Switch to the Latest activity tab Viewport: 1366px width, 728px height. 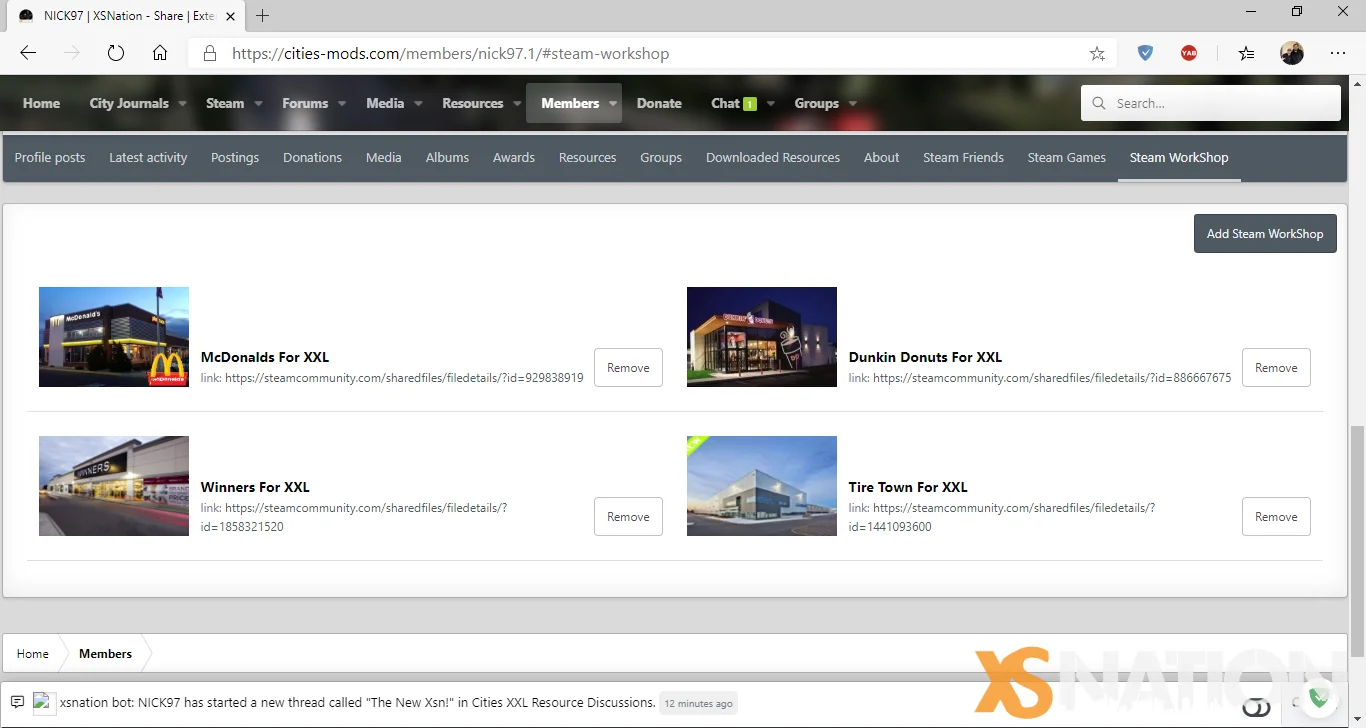click(x=148, y=158)
